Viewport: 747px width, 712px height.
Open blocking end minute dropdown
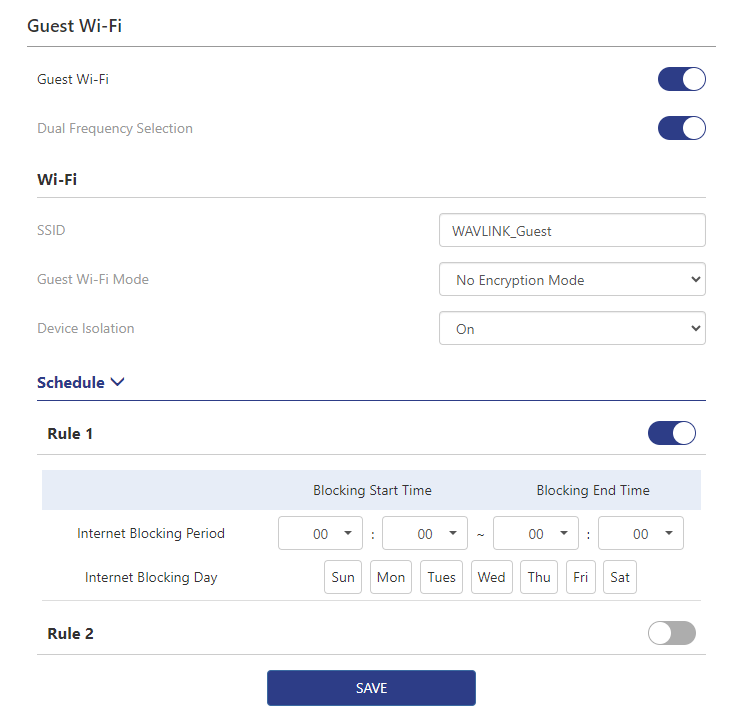(641, 534)
